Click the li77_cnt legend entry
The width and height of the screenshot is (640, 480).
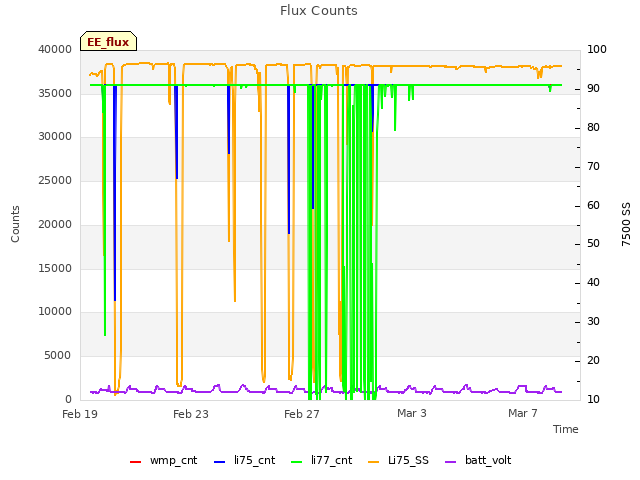coord(321,460)
